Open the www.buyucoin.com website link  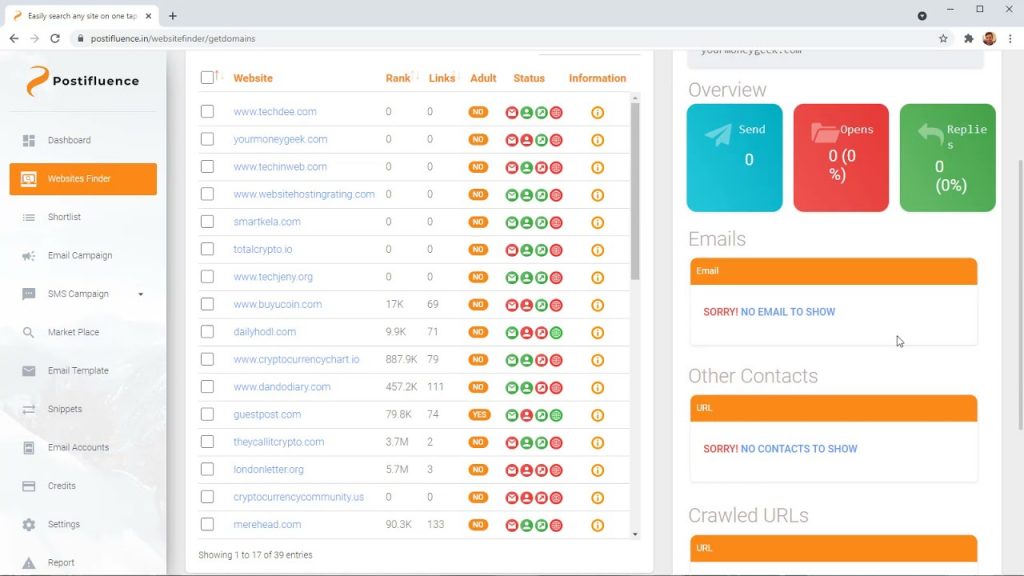[277, 304]
